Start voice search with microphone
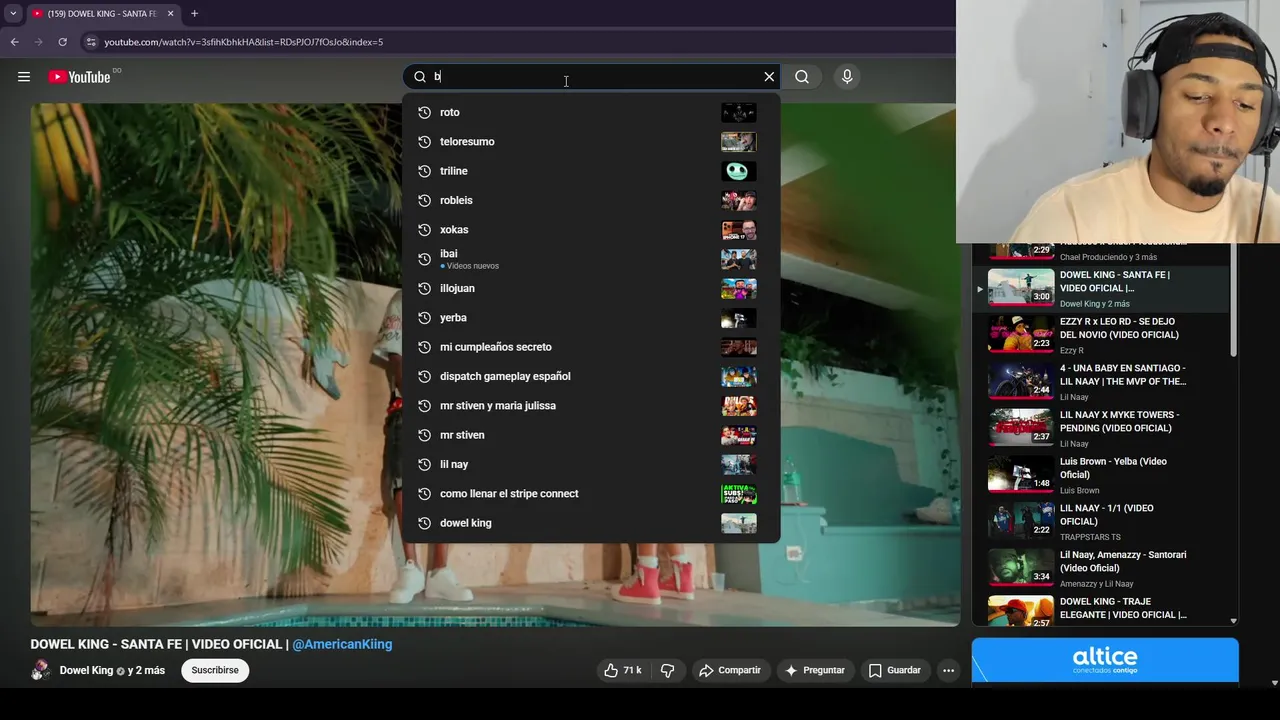This screenshot has height=720, width=1280. [847, 77]
